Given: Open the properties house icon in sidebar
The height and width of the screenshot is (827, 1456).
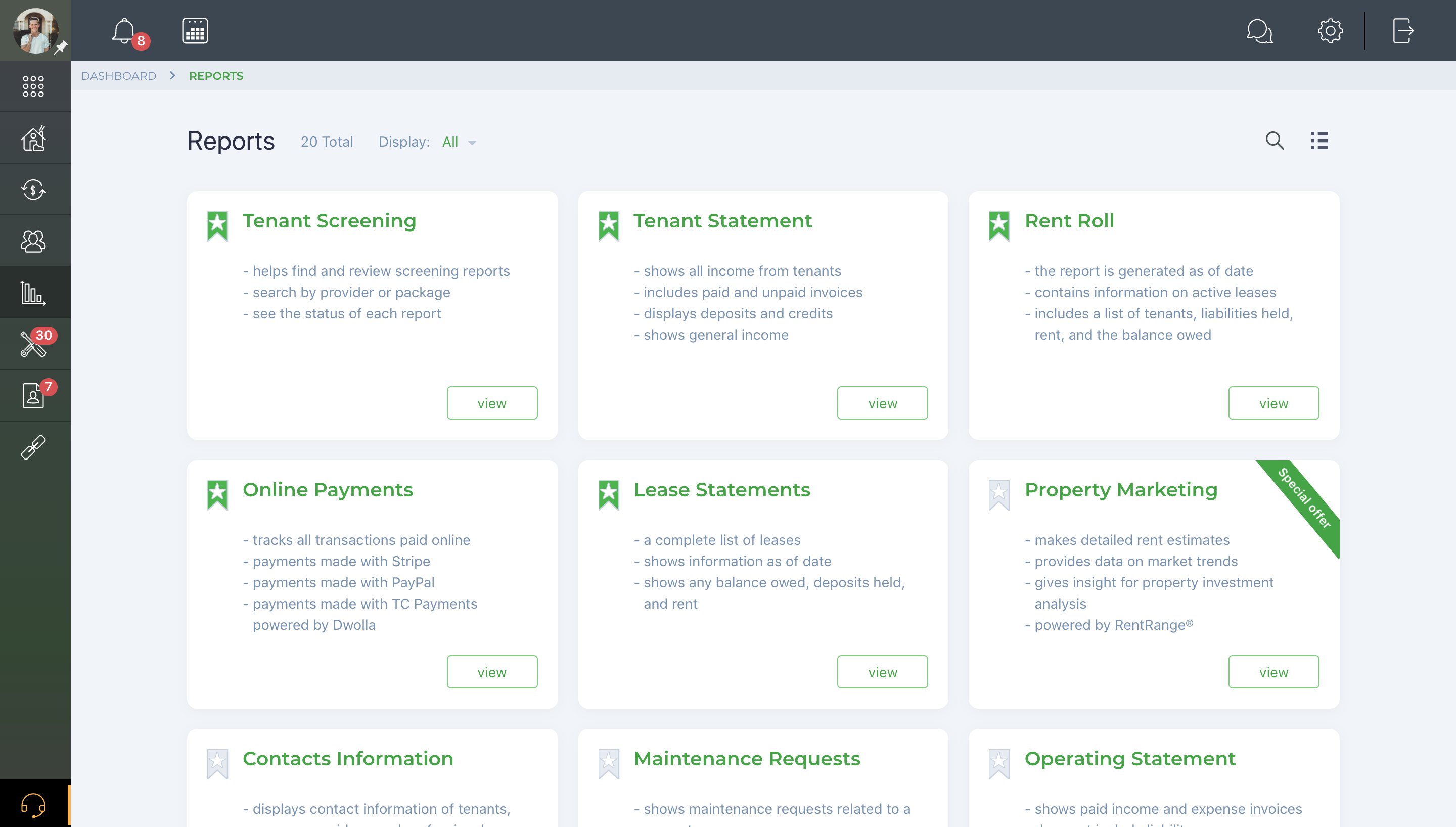Looking at the screenshot, I should tap(33, 138).
